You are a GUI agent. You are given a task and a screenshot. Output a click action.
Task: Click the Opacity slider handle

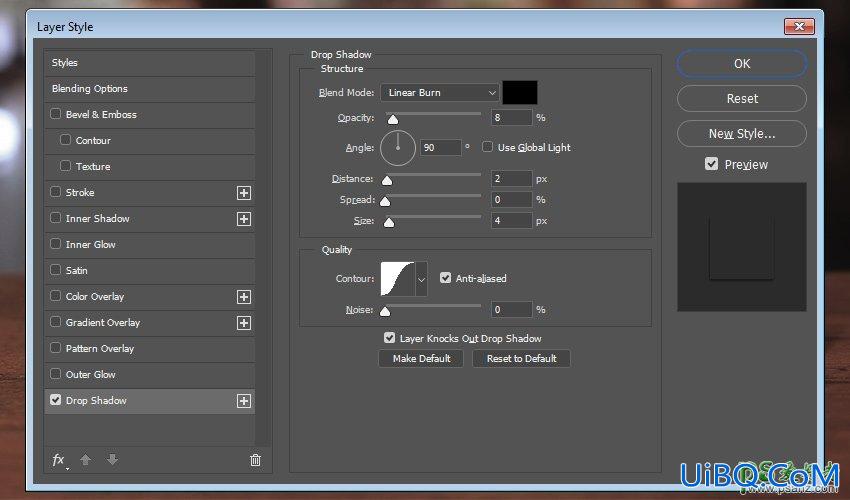coord(392,119)
